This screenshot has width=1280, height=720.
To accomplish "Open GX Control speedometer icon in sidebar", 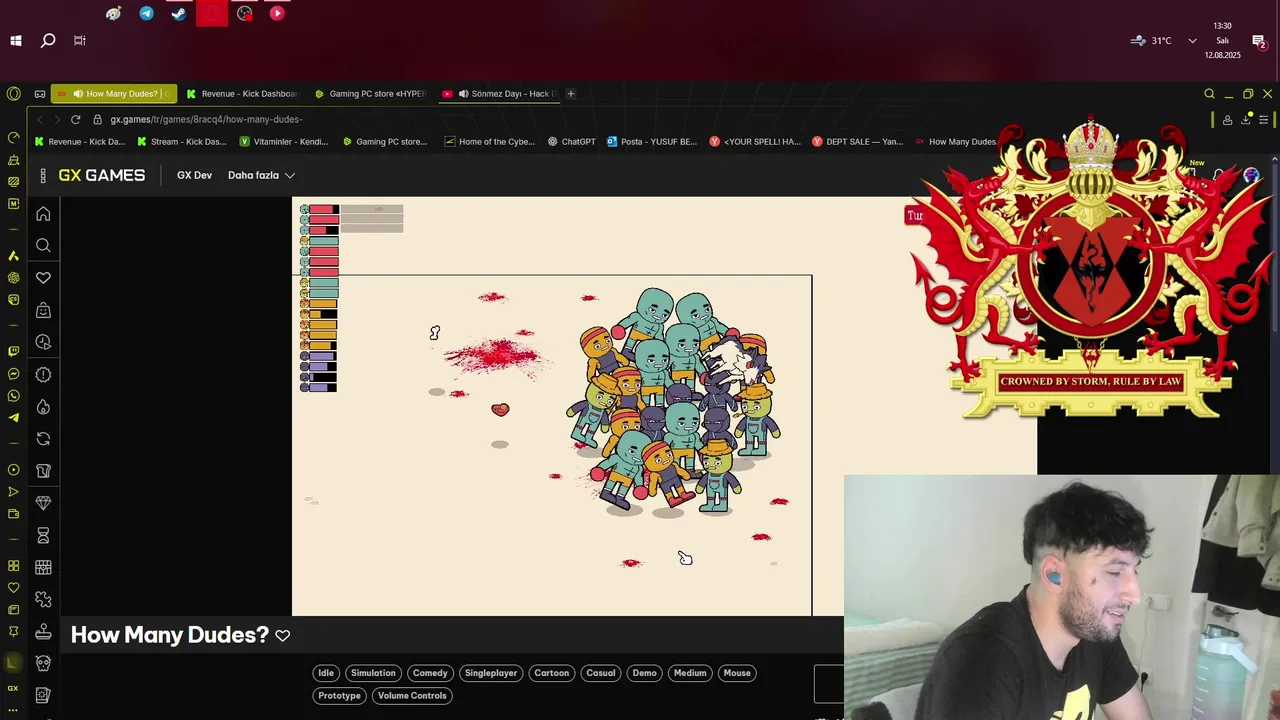I will (13, 137).
